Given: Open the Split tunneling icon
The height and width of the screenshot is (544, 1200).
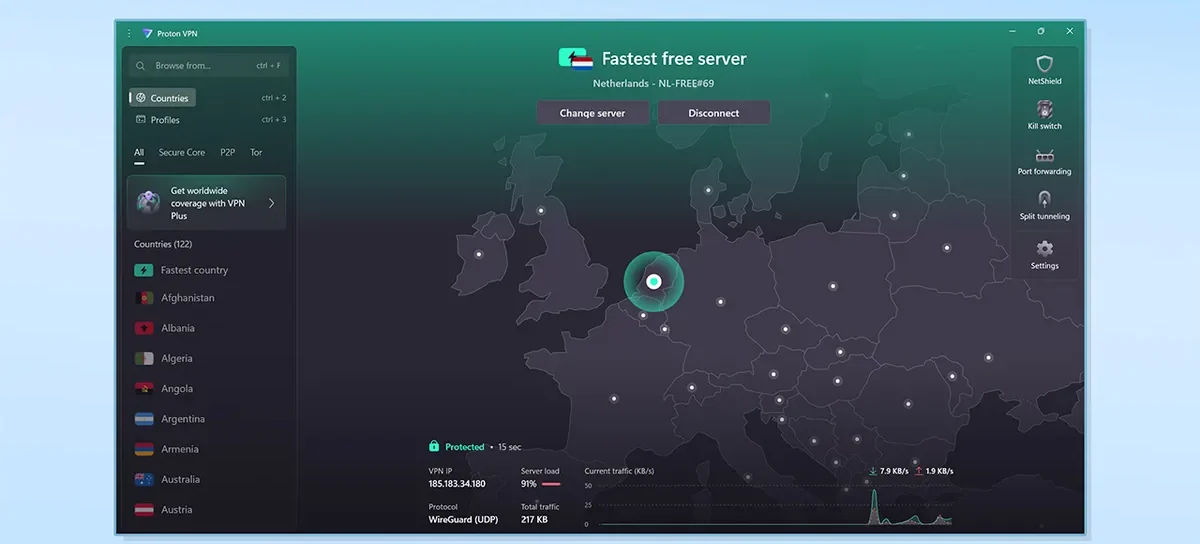Looking at the screenshot, I should tap(1044, 199).
